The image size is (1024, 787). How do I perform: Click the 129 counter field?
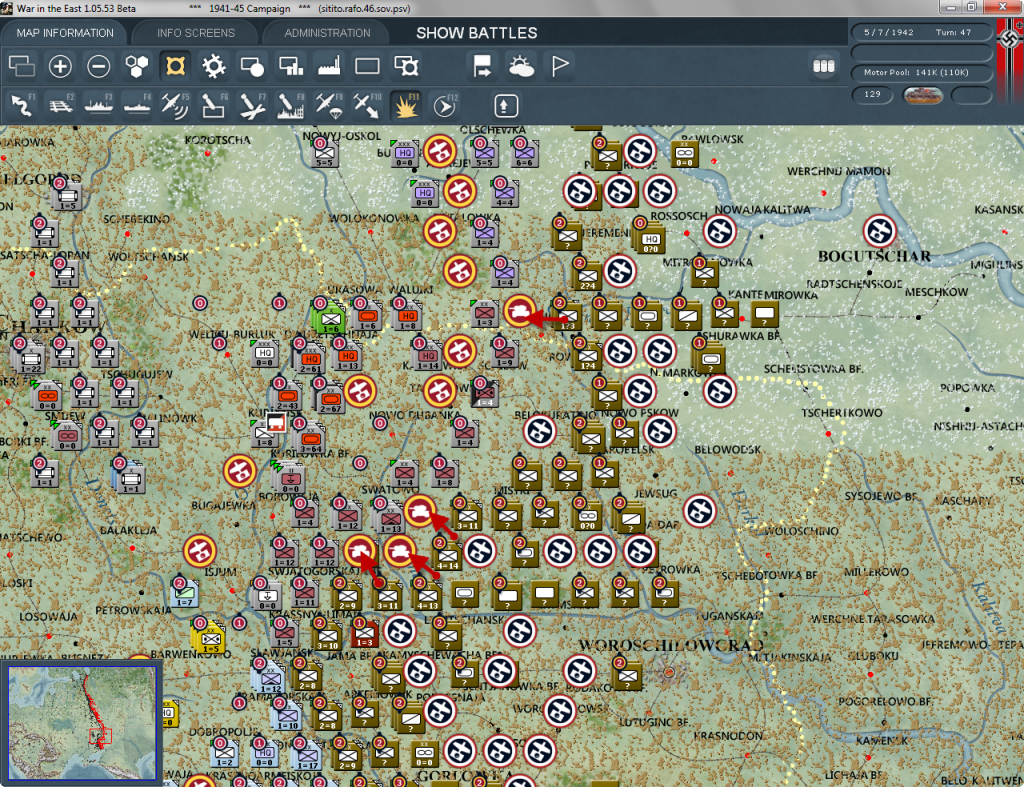[x=872, y=95]
